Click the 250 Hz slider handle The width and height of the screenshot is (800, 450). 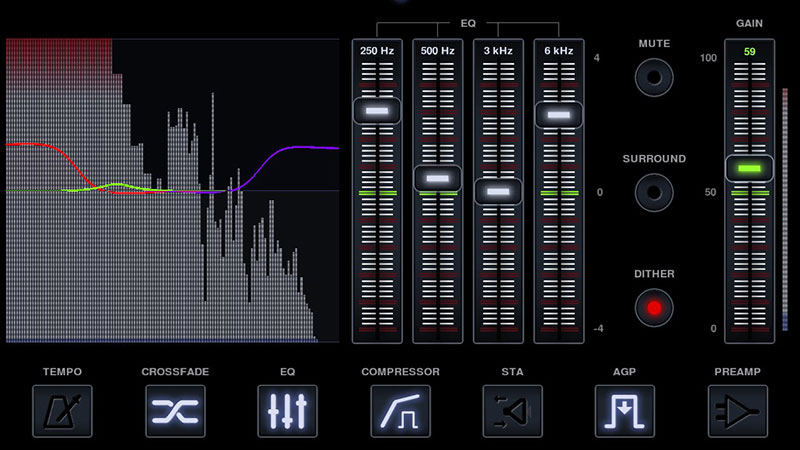(377, 111)
